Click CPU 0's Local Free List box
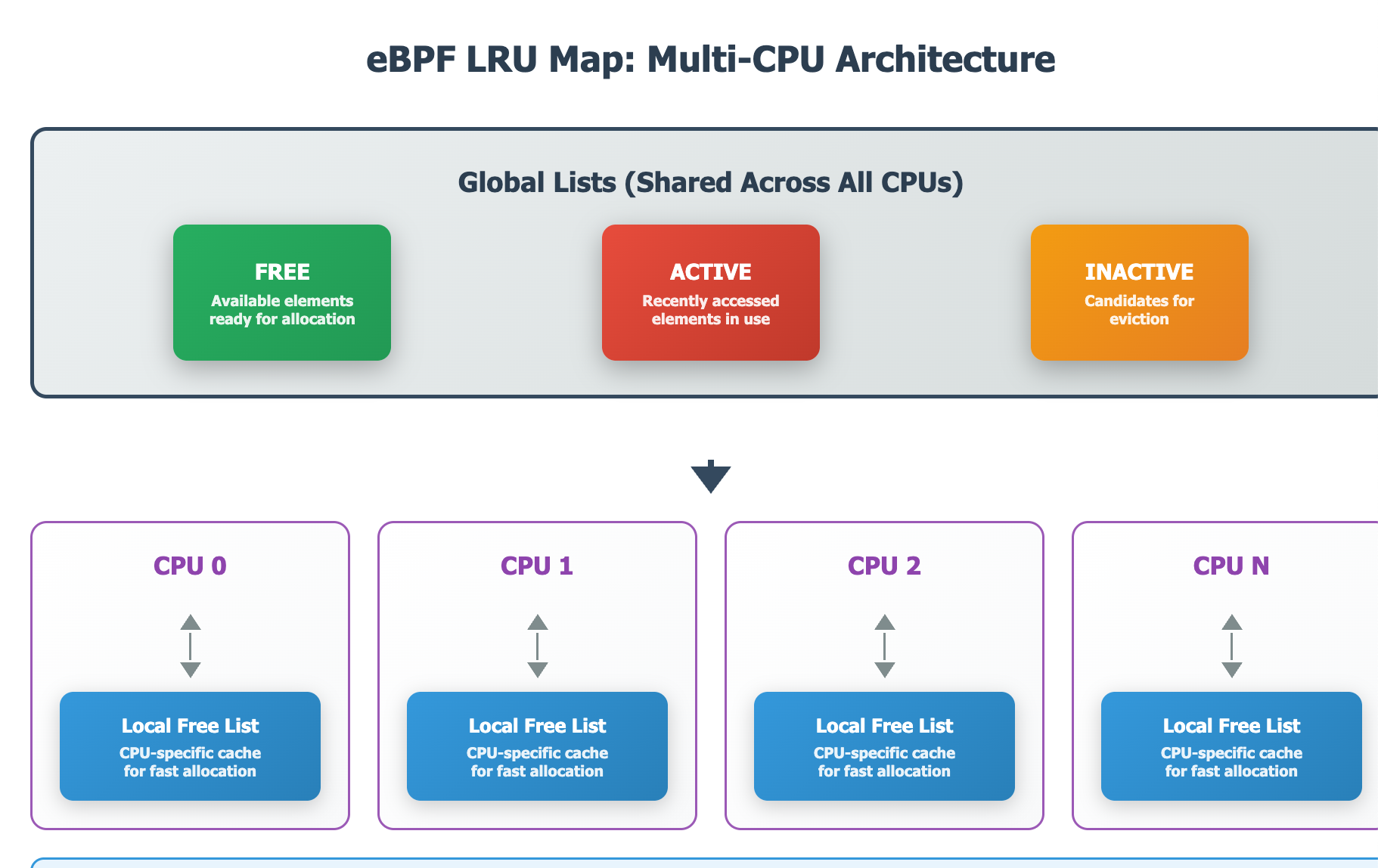The width and height of the screenshot is (1378, 868). pos(190,746)
